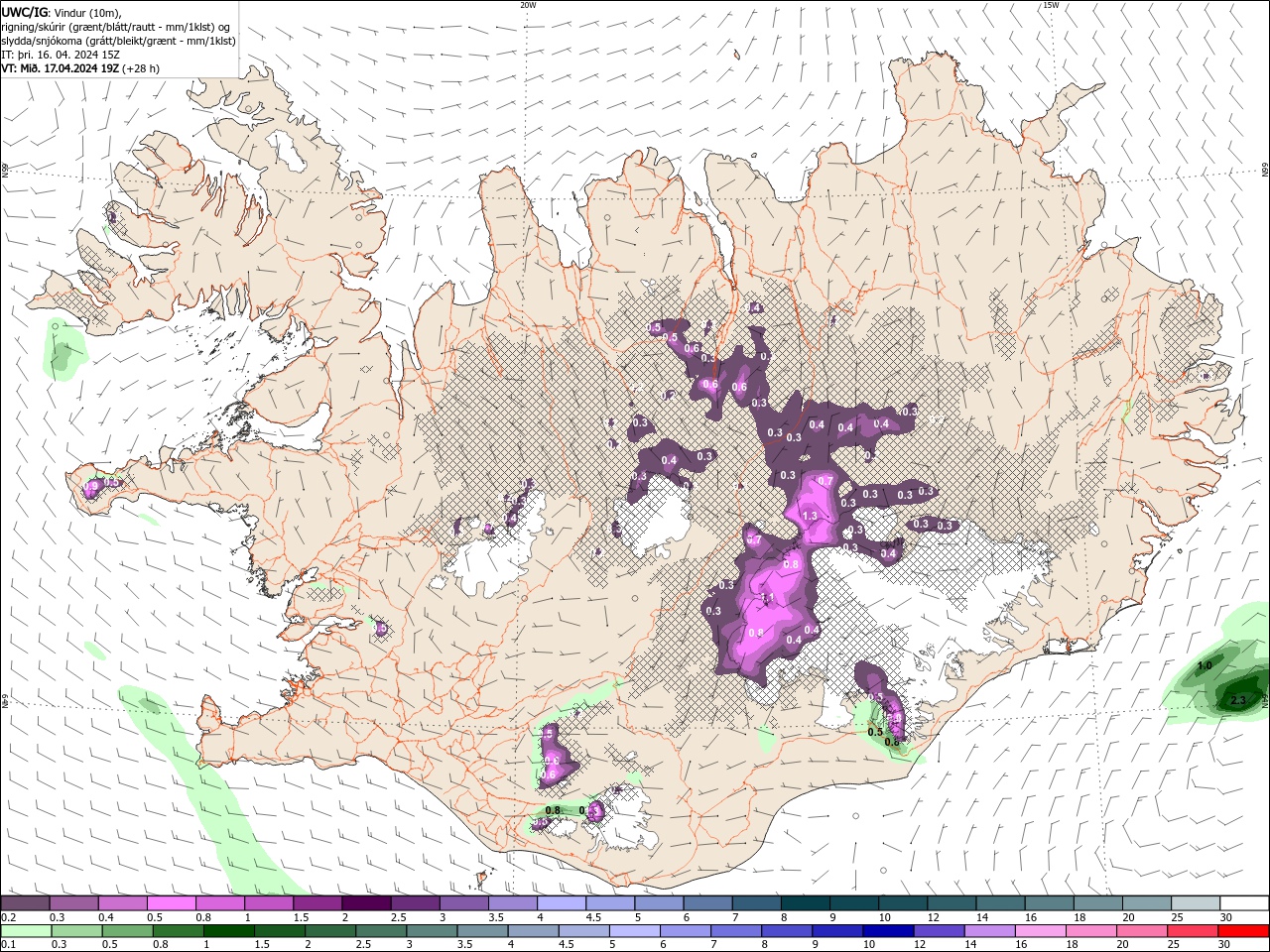Click the '0.1' label under the lower scale
This screenshot has width=1270, height=952.
(x=8, y=945)
